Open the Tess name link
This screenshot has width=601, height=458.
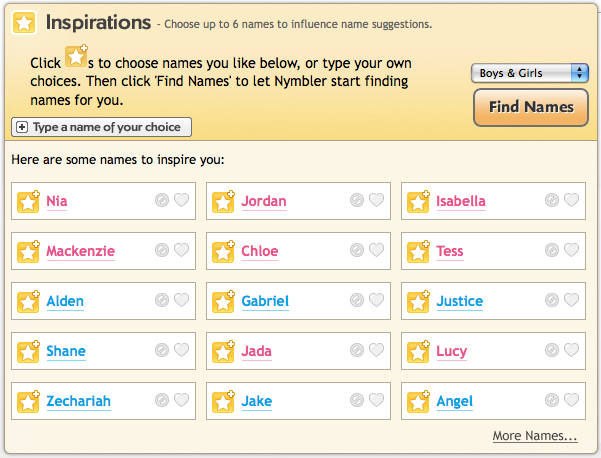[450, 251]
